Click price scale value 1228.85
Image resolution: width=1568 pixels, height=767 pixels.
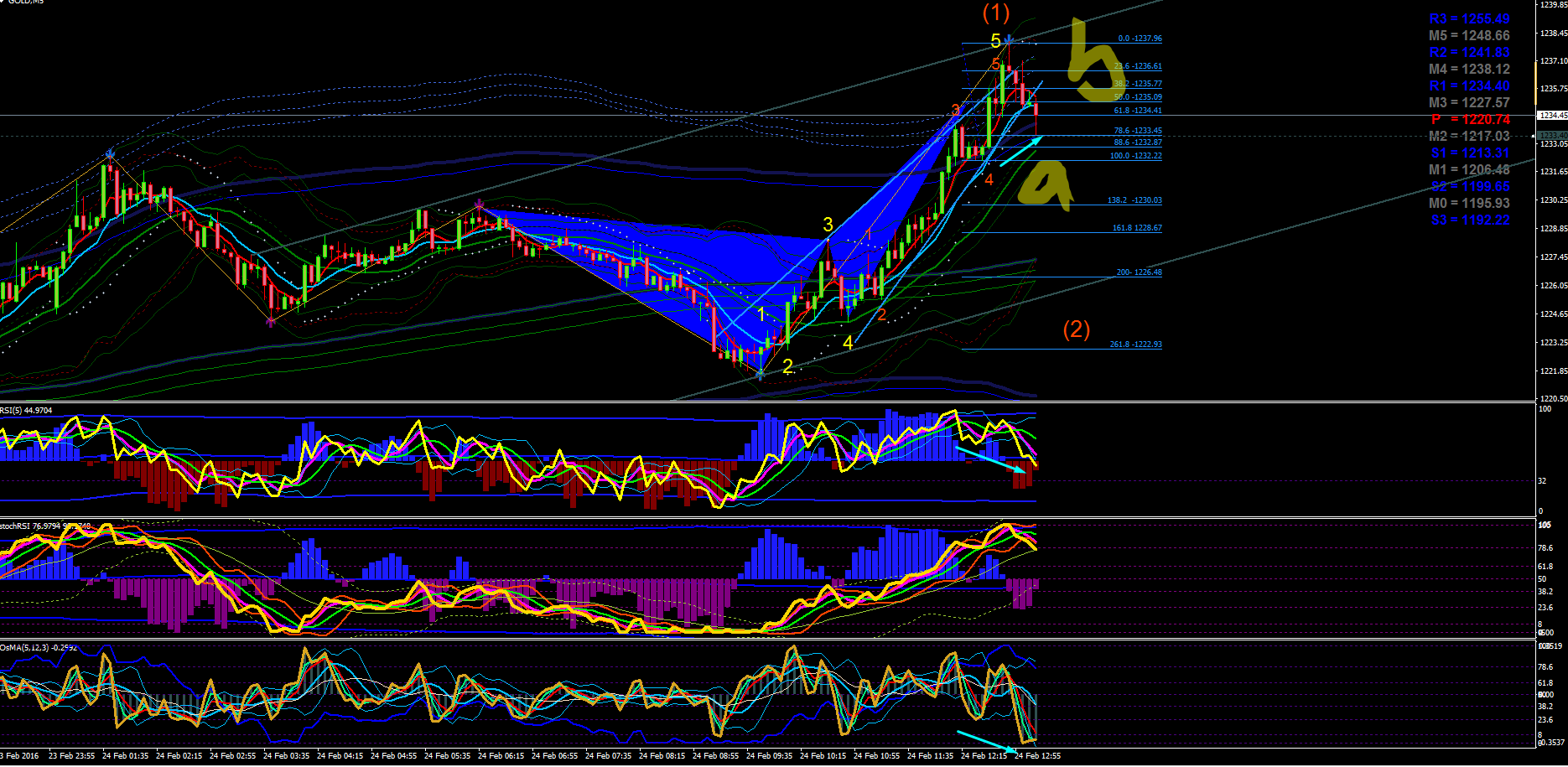(1553, 229)
